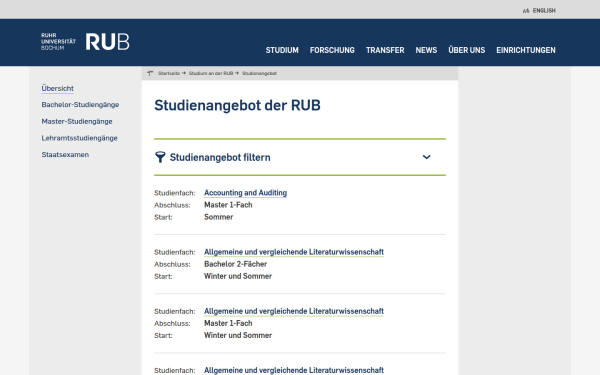Open the RUB university logo homepage
600x375 pixels.
pos(108,42)
